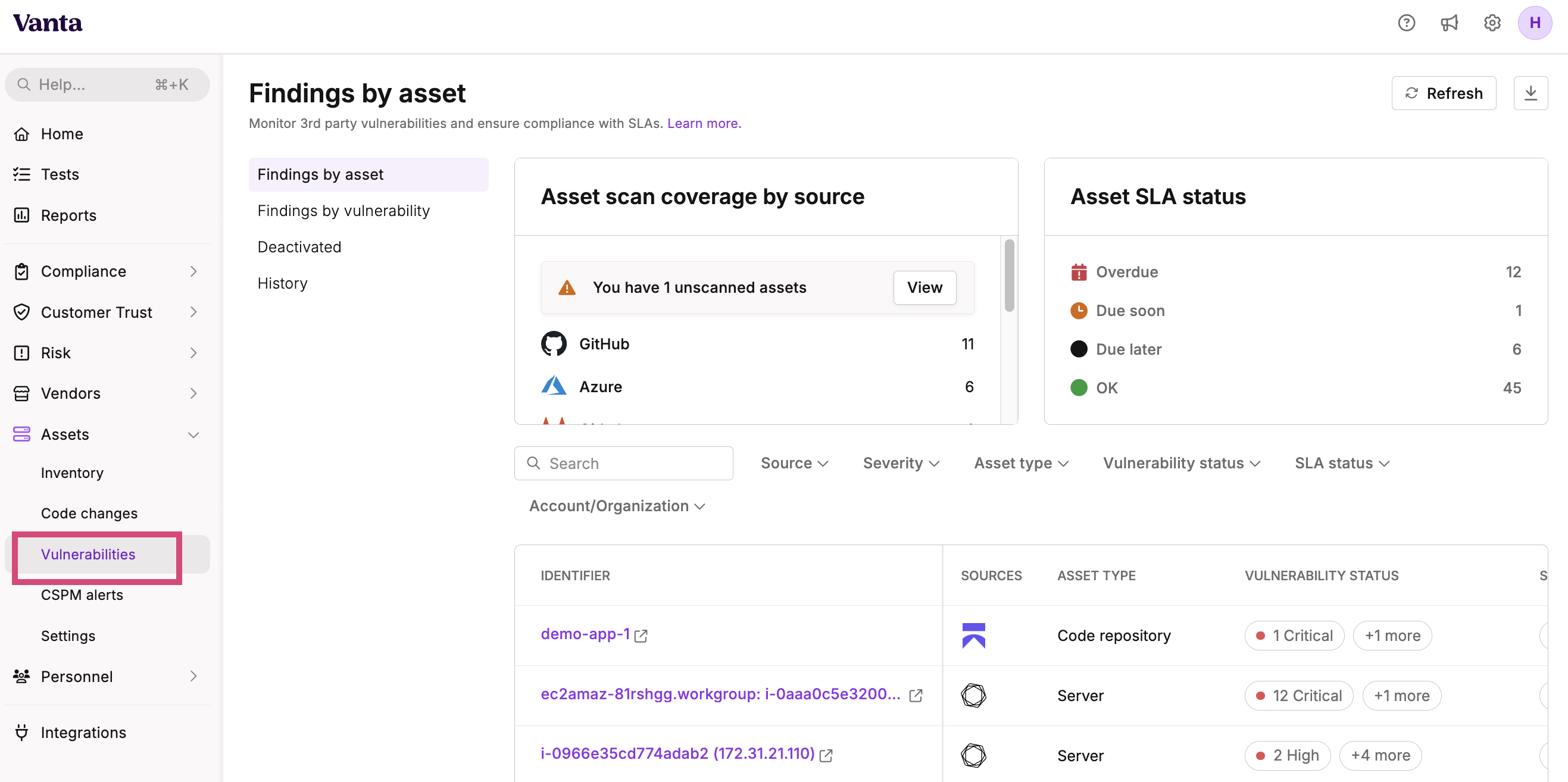The image size is (1568, 782).
Task: Open external link icon beside demo-app-1
Action: click(x=641, y=636)
